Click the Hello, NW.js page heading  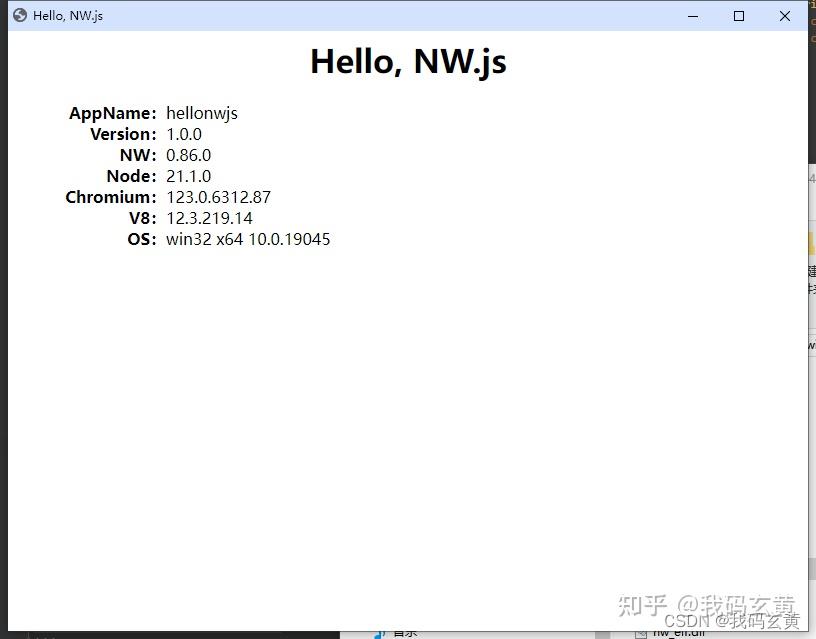click(408, 61)
